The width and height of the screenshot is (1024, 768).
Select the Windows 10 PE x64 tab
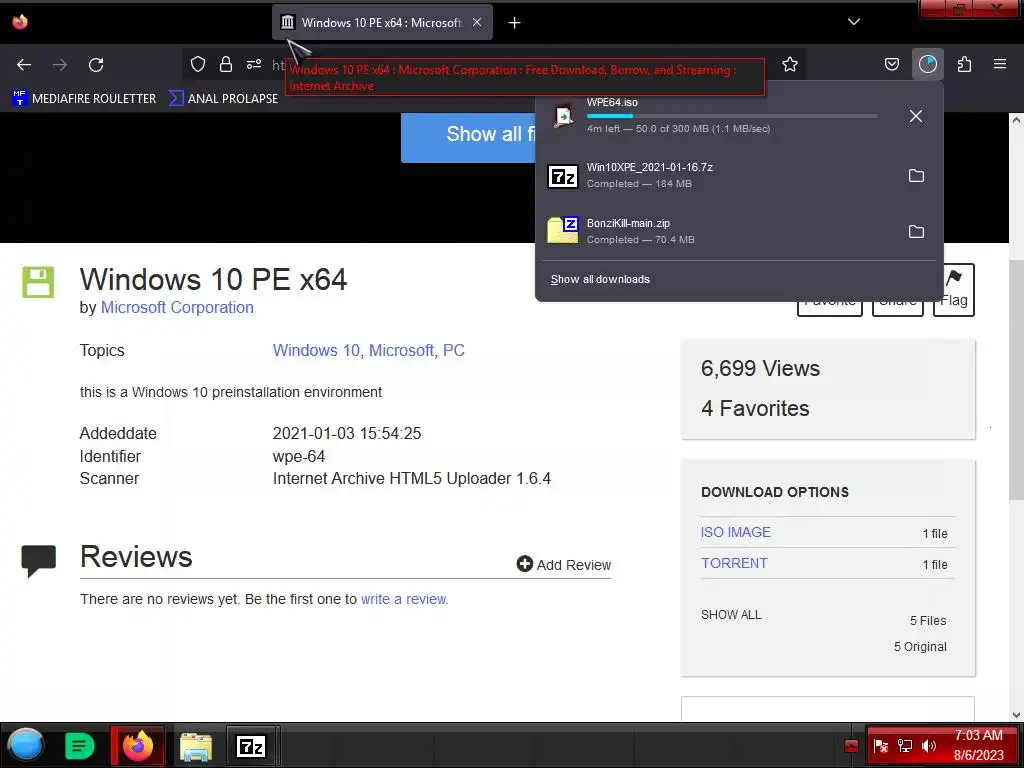(x=382, y=22)
